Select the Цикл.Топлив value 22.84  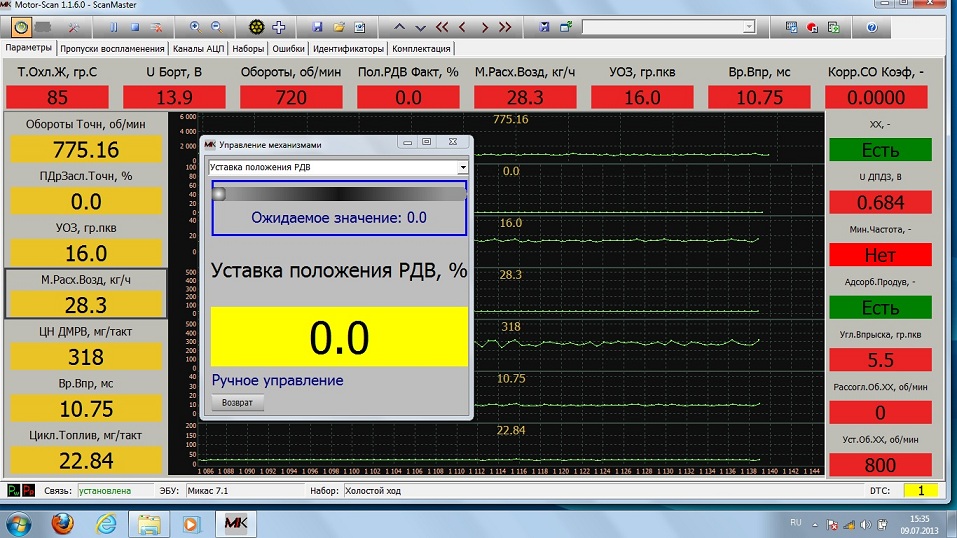pyautogui.click(x=86, y=460)
